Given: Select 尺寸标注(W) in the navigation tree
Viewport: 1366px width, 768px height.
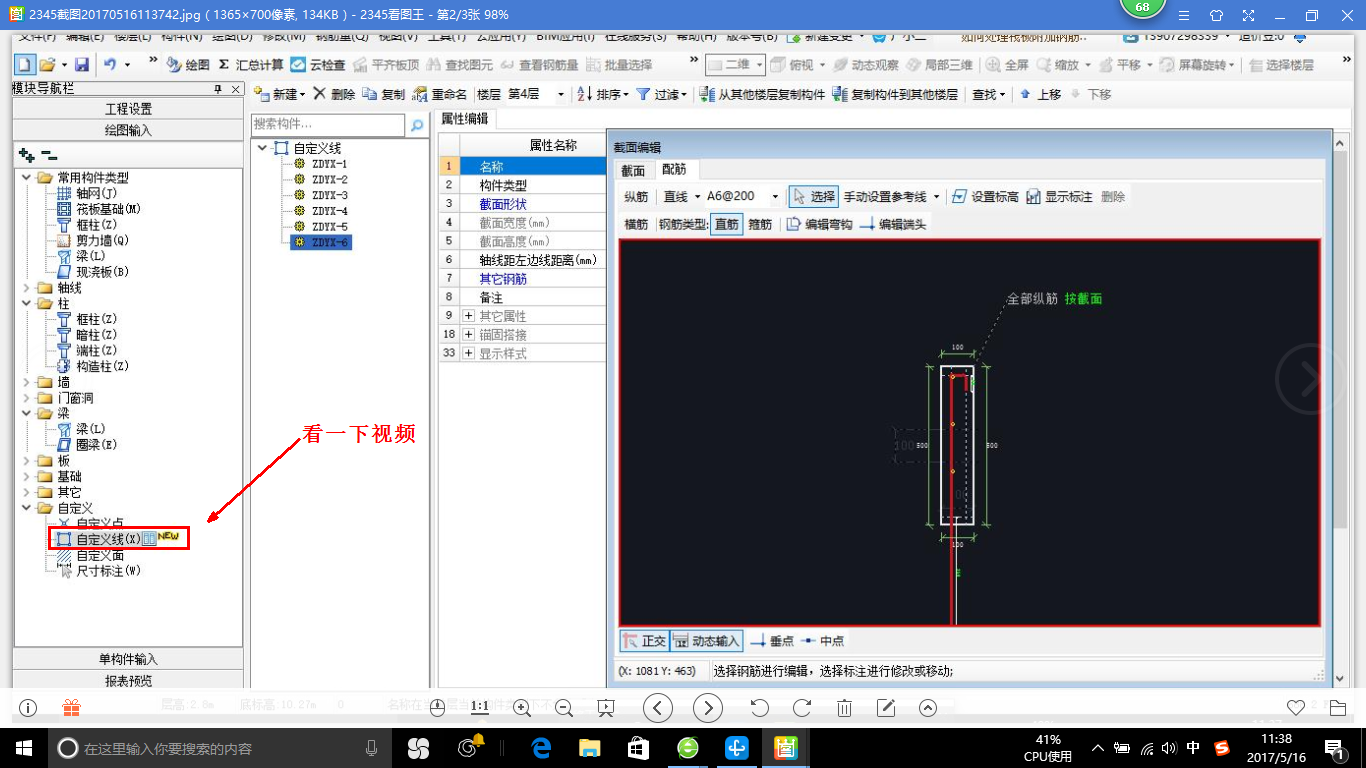Looking at the screenshot, I should click(109, 571).
